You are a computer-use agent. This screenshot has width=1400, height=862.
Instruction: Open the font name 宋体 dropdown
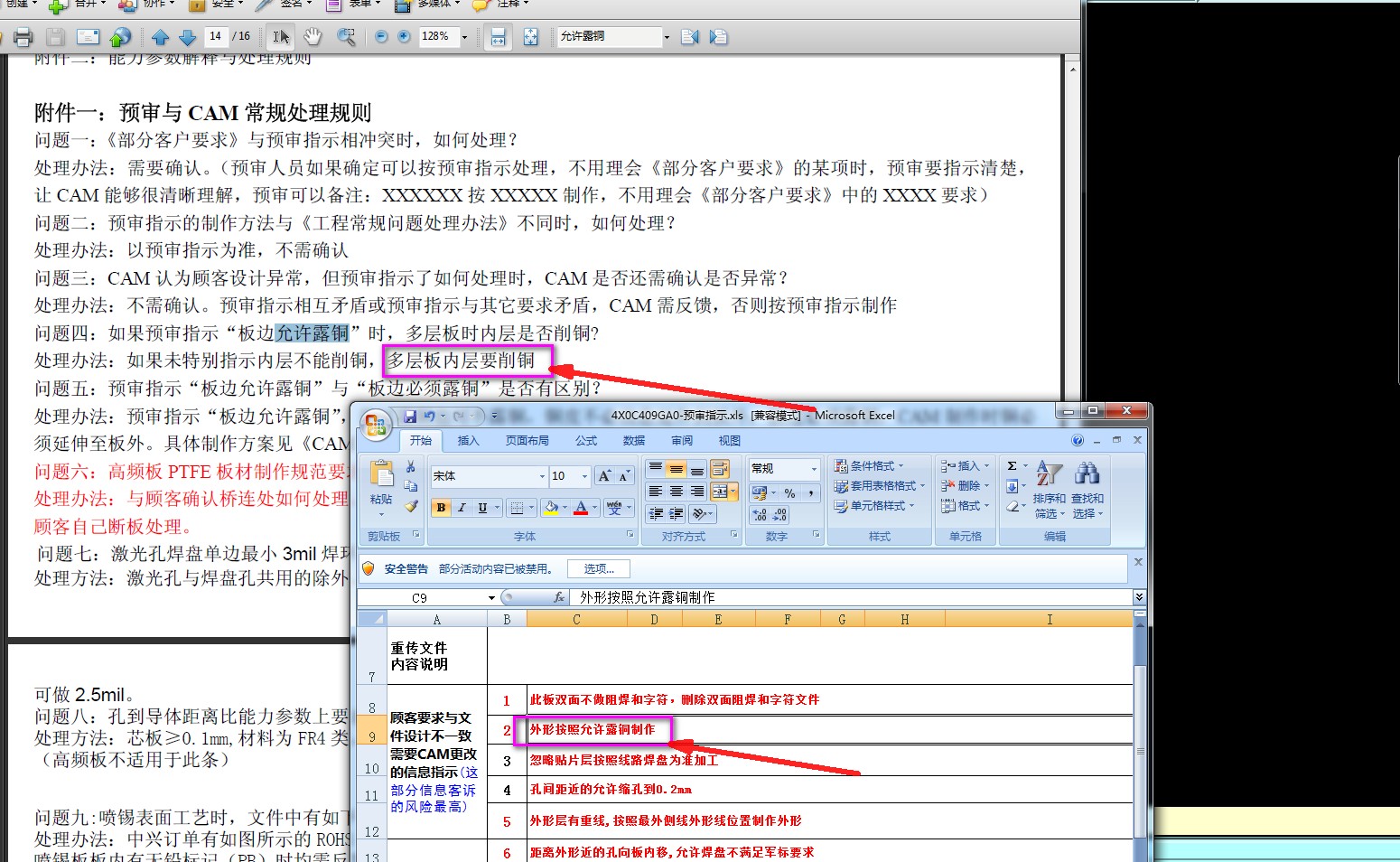click(542, 476)
